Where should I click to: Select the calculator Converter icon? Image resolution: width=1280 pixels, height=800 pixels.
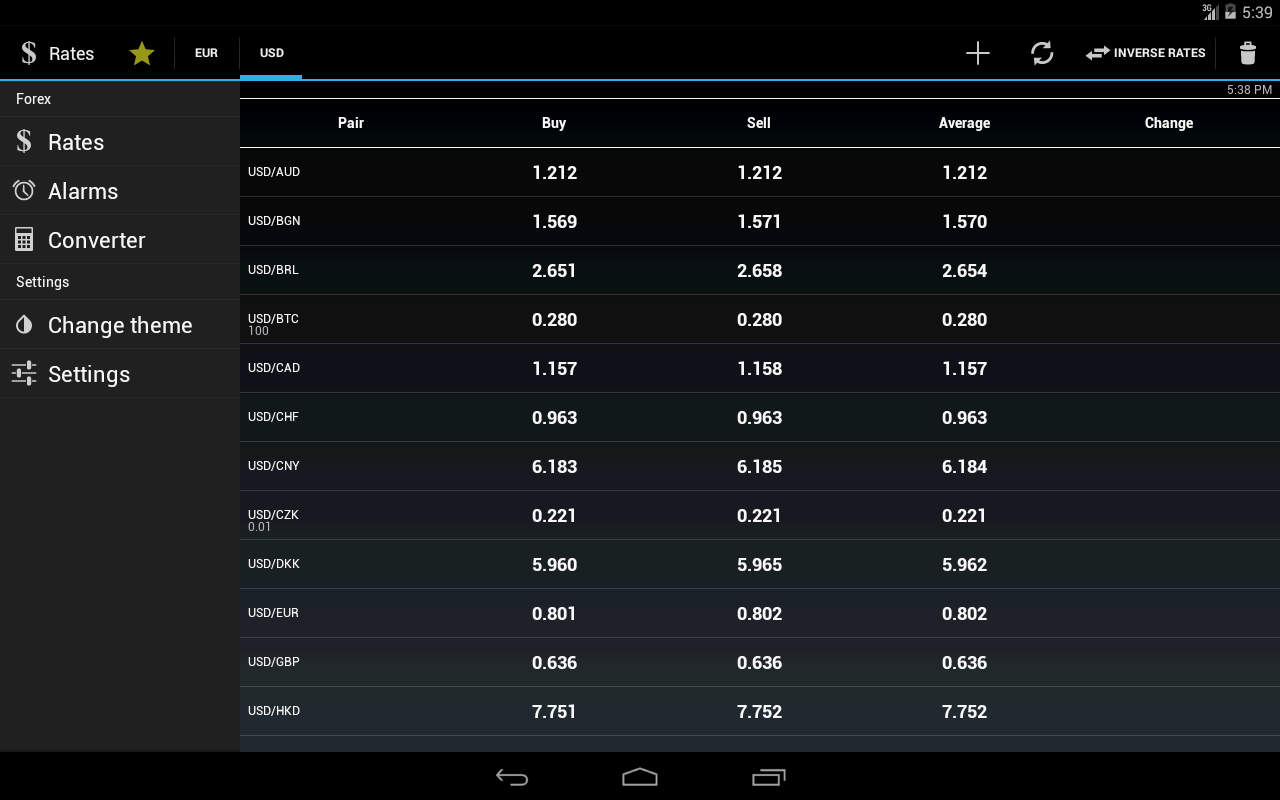click(24, 240)
